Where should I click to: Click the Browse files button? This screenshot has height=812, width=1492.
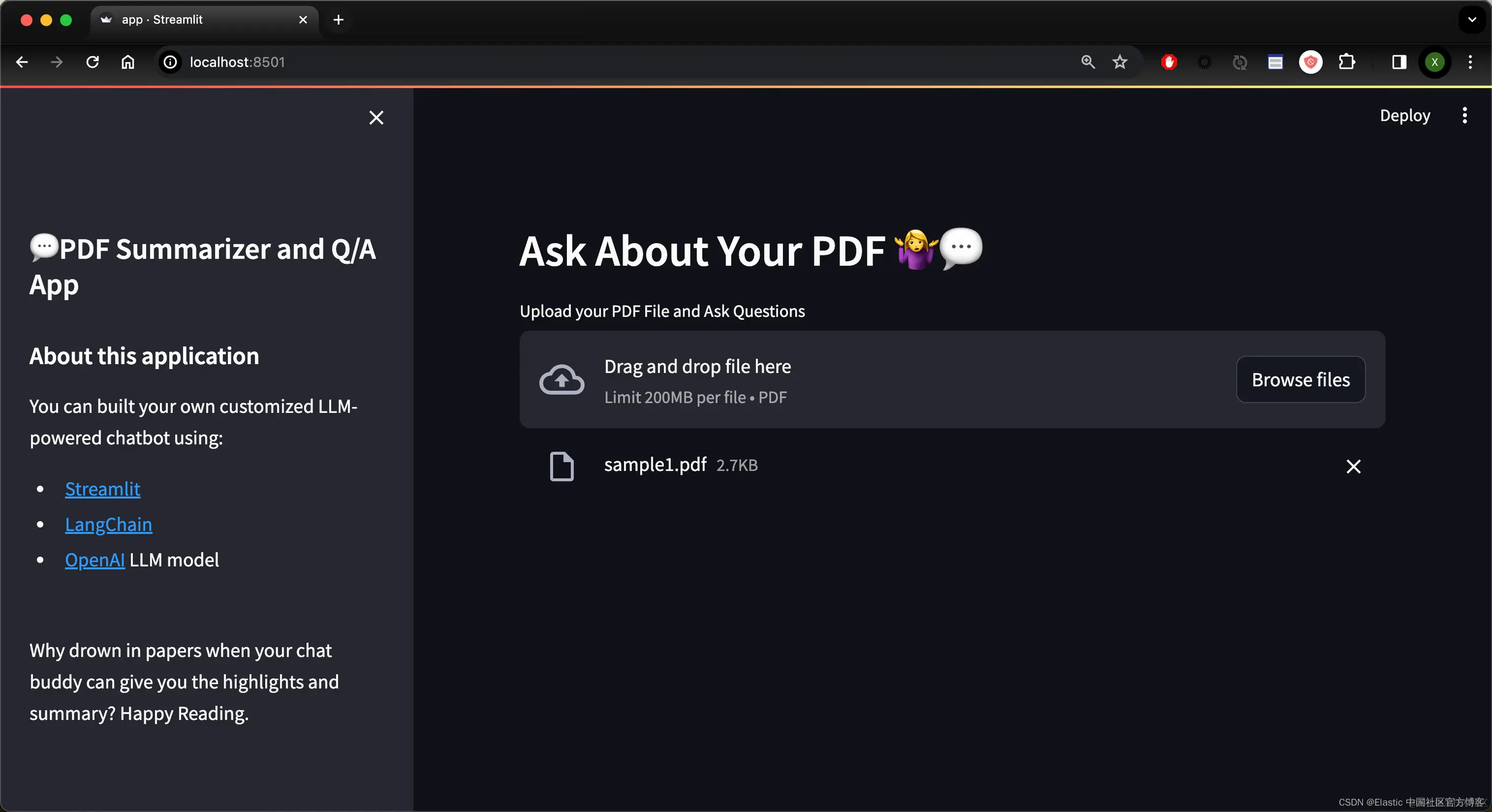1300,379
